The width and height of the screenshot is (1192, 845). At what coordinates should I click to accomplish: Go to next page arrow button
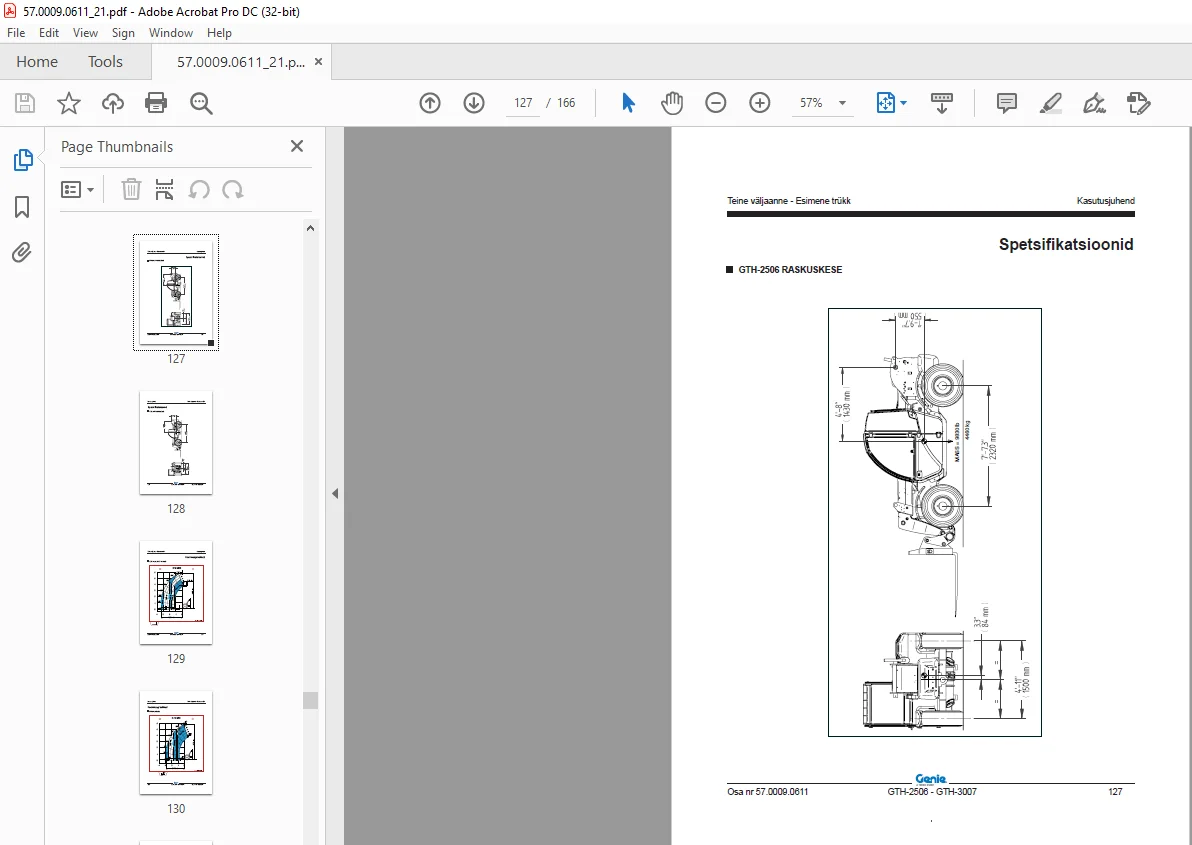[474, 103]
